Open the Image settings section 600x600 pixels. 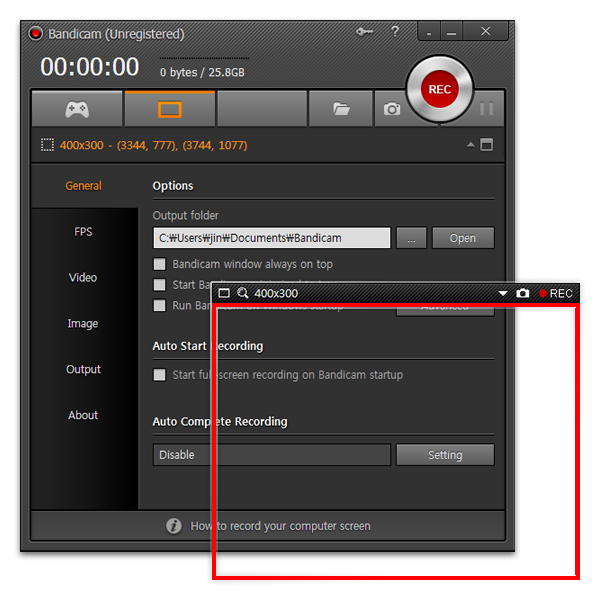[83, 323]
